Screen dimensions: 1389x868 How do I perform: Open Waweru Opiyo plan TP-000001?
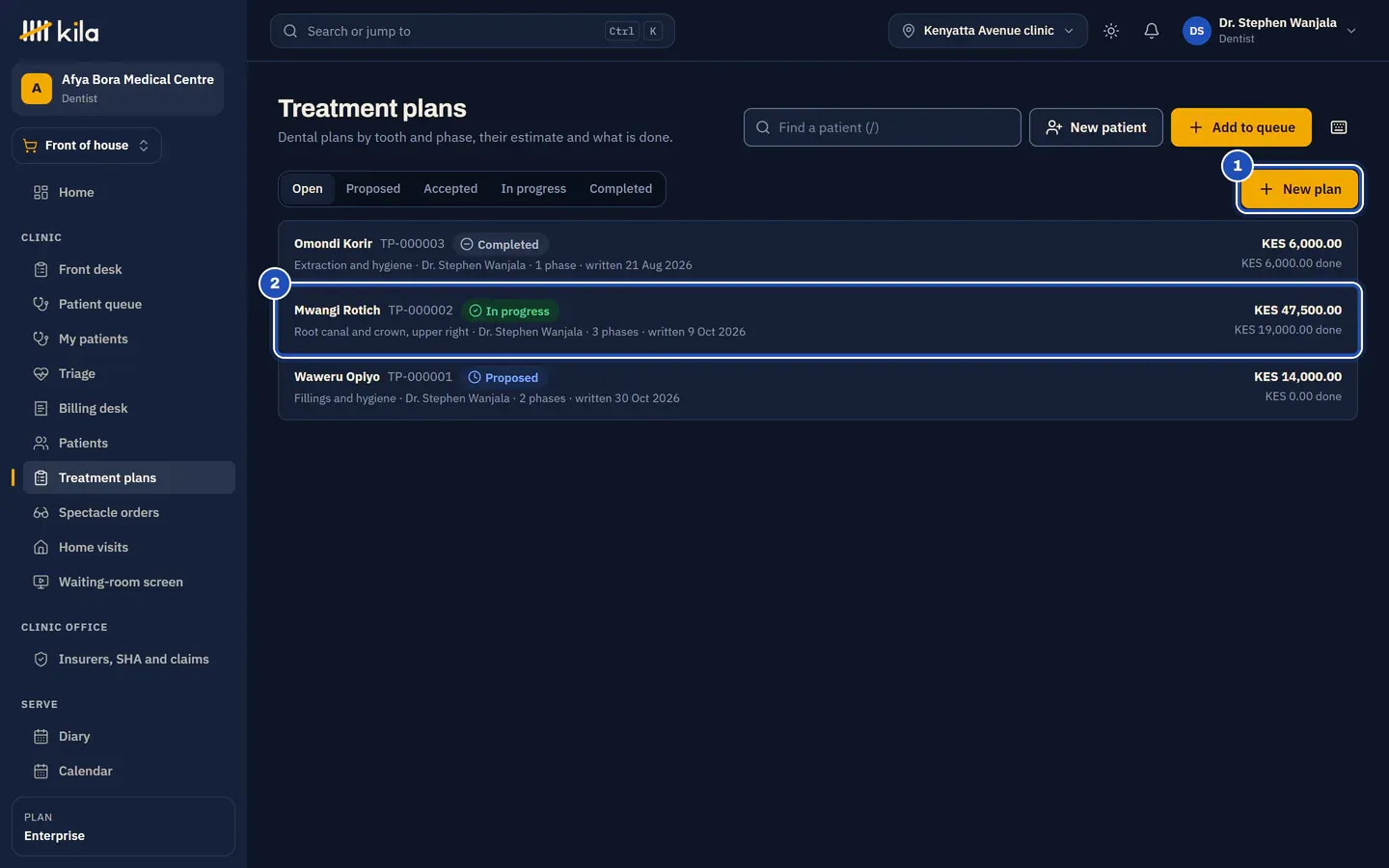click(818, 387)
